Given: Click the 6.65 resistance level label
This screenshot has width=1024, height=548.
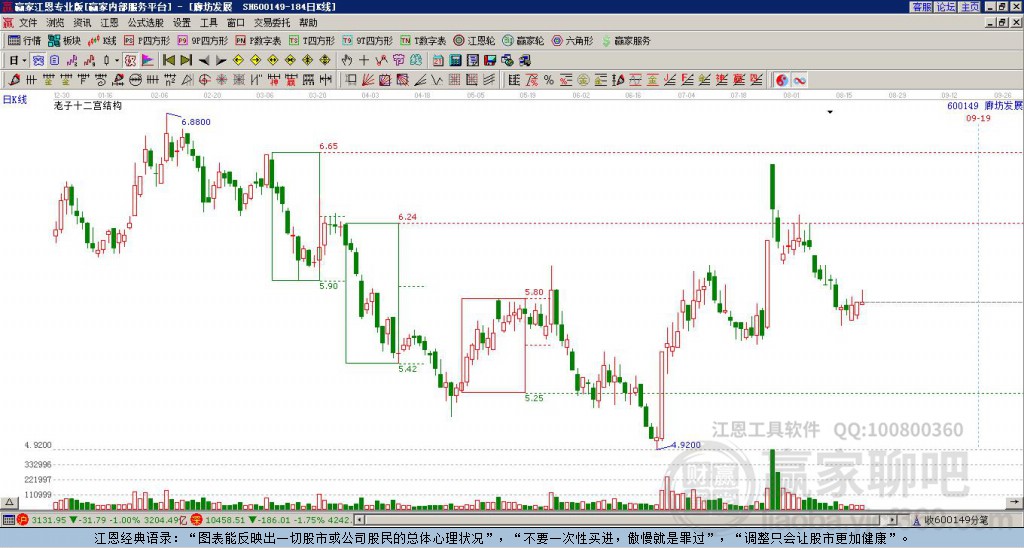Looking at the screenshot, I should pos(328,146).
